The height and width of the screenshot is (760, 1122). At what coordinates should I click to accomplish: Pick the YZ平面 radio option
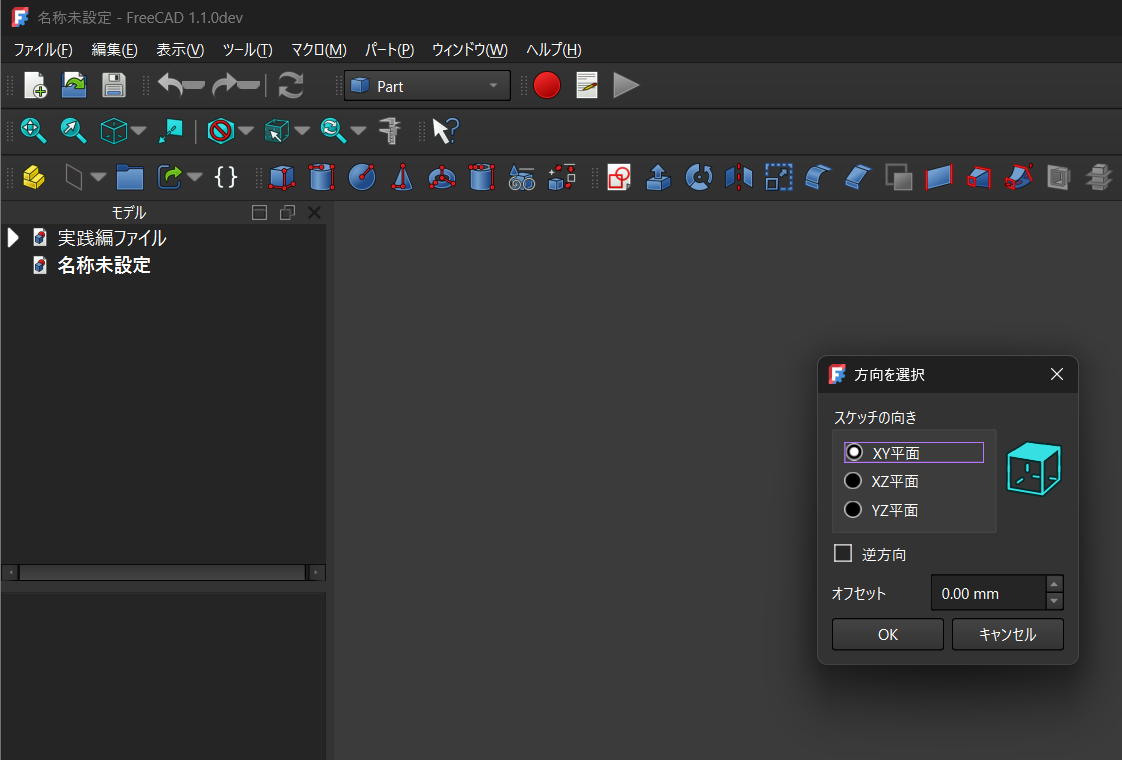pyautogui.click(x=854, y=510)
